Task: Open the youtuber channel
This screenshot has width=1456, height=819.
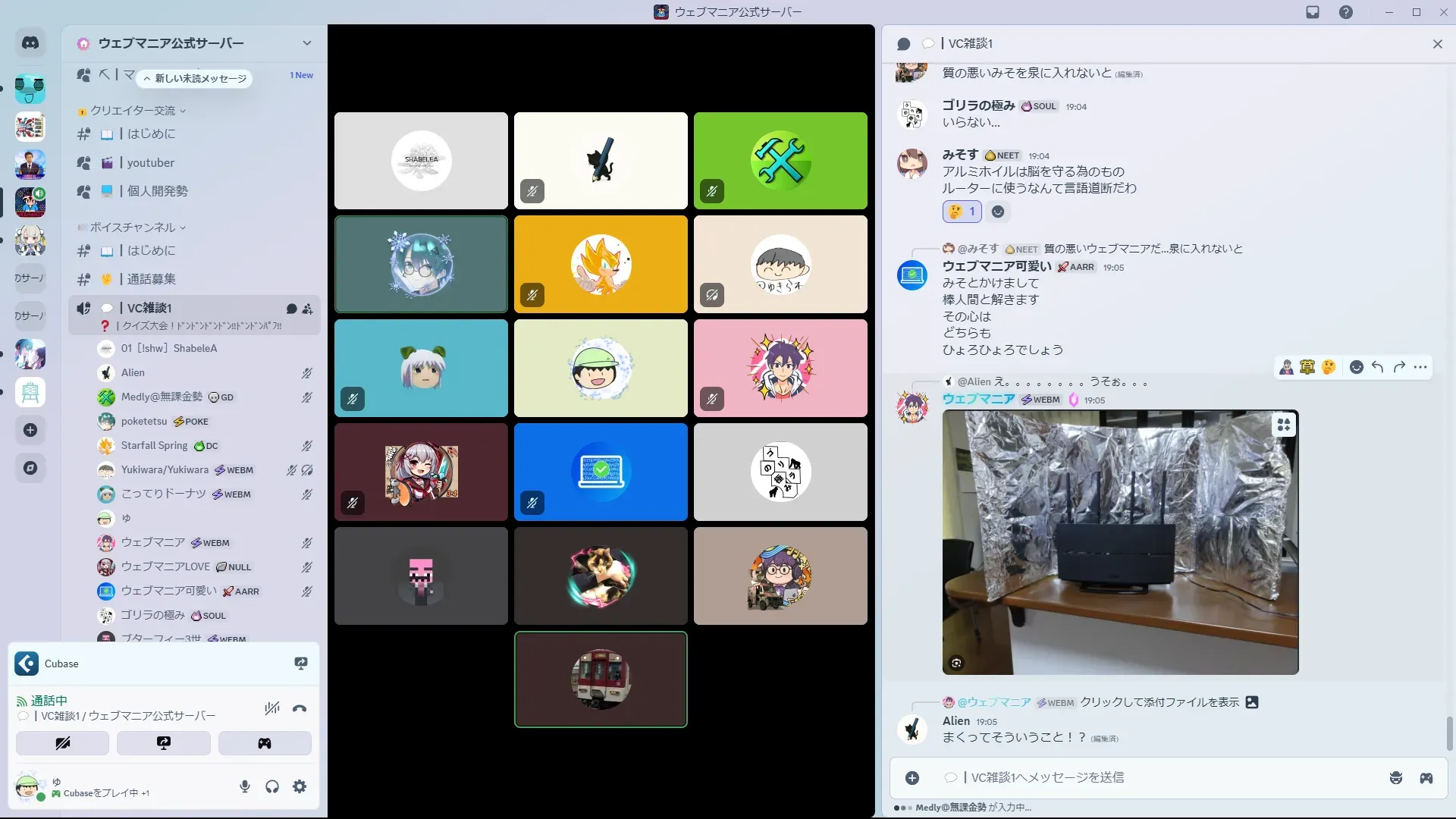Action: click(x=151, y=163)
